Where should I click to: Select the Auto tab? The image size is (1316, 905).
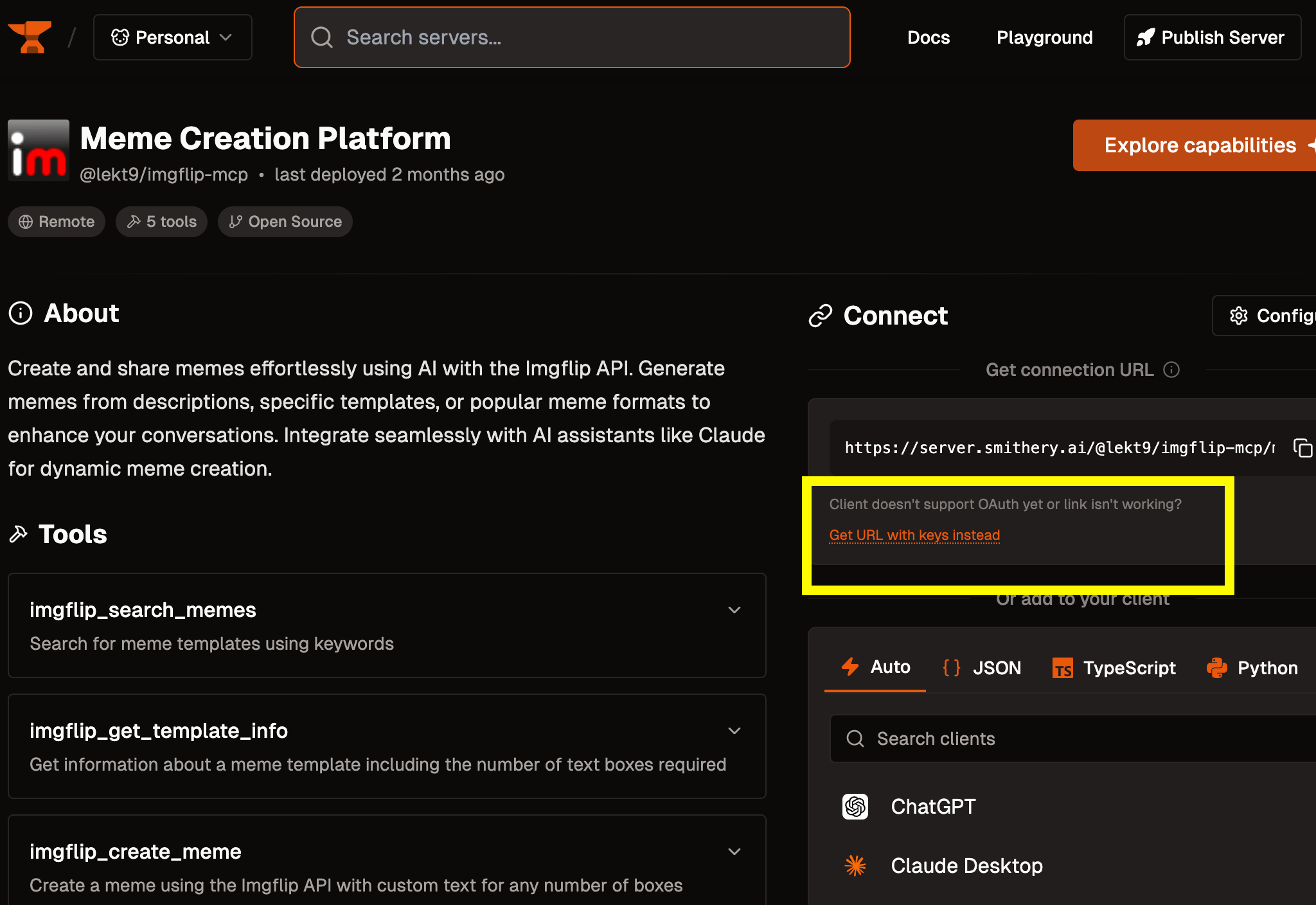(x=875, y=667)
